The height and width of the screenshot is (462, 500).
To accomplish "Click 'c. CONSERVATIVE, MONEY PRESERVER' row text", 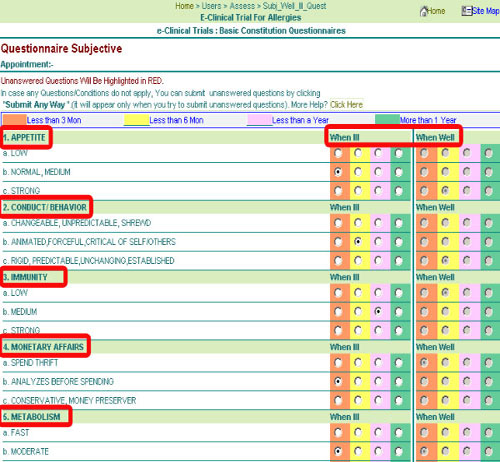I will coord(69,400).
